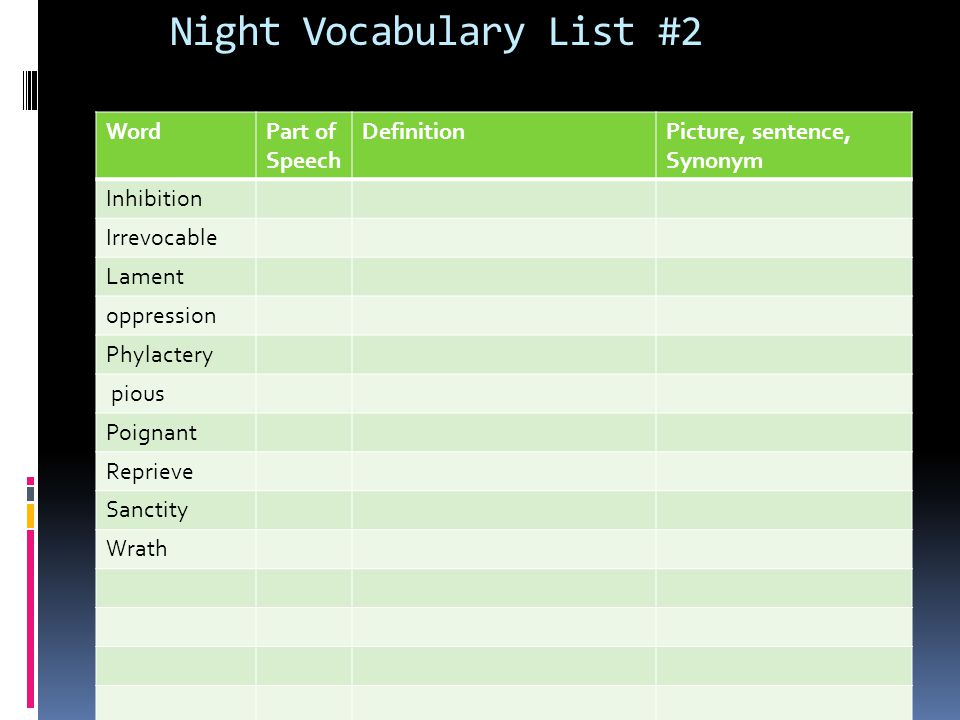Select the pious word cell
Viewport: 960px width, 720px height.
[x=176, y=394]
